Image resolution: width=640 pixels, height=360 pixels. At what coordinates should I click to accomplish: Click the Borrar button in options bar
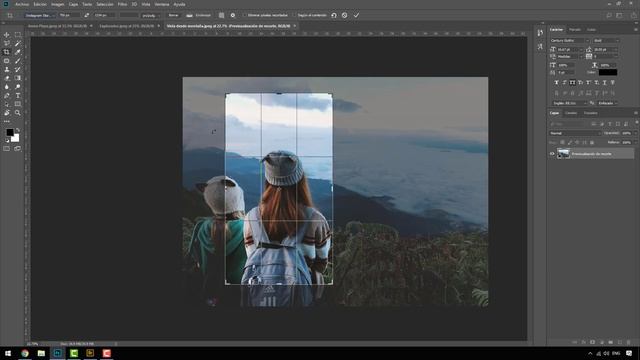173,15
